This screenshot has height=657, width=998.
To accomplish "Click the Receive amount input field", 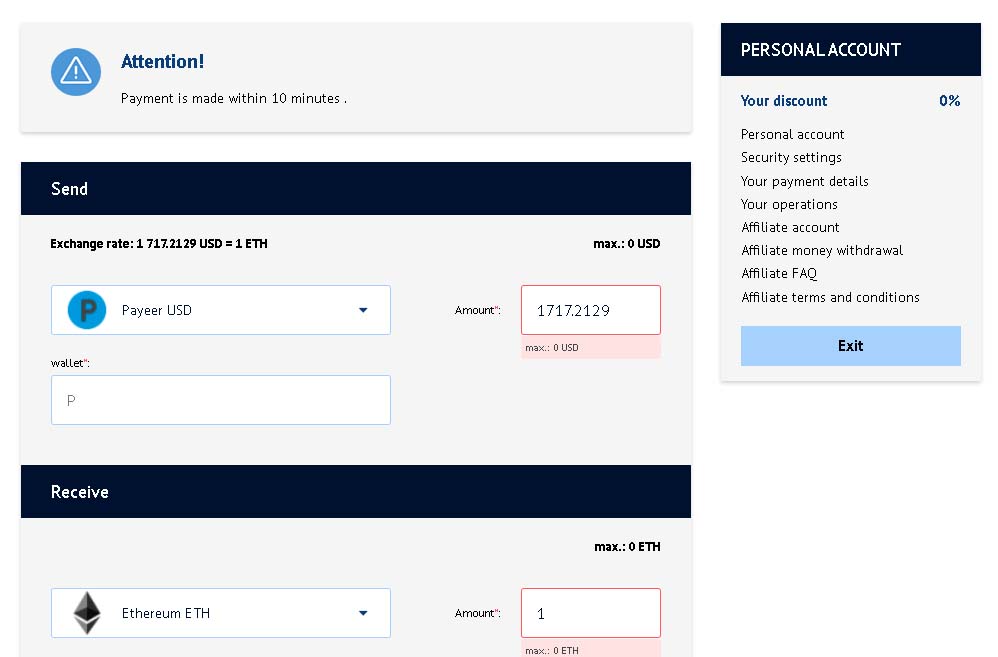I will [590, 613].
